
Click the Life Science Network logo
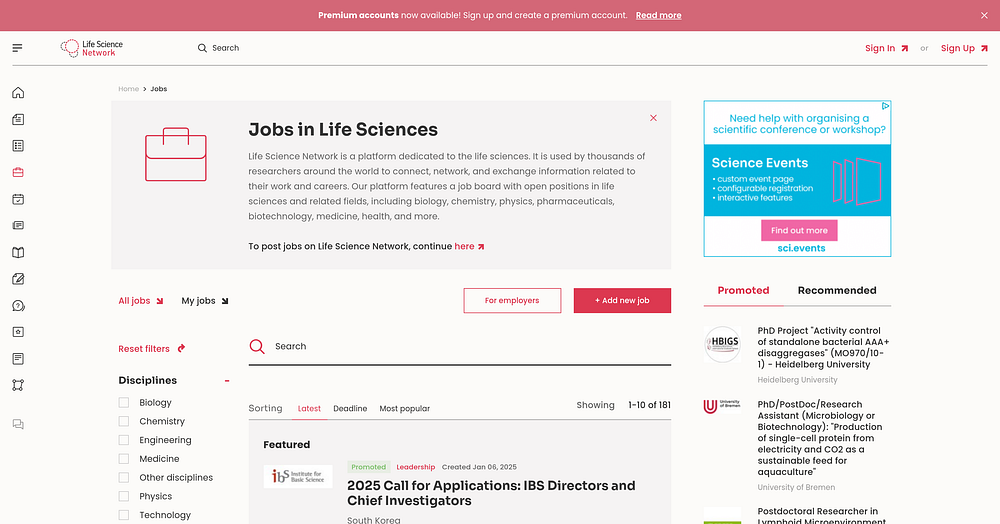tap(91, 48)
